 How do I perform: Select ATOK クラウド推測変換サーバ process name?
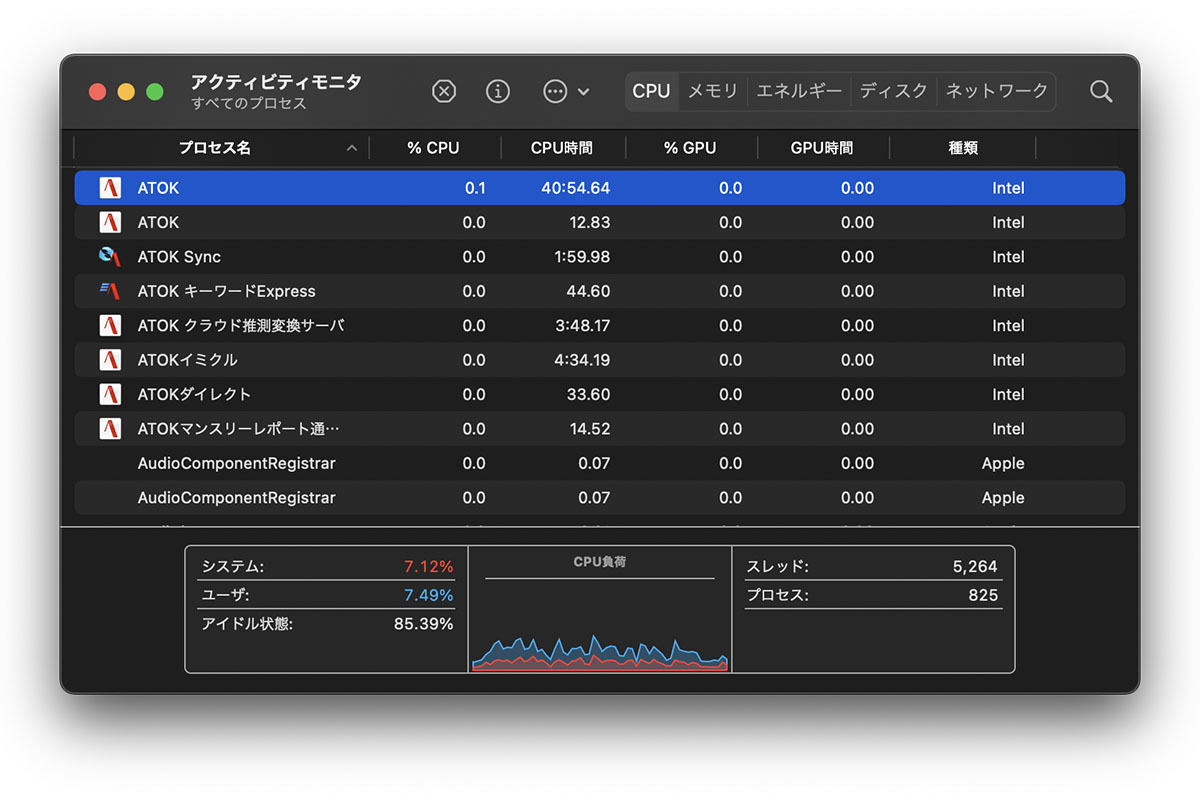pyautogui.click(x=241, y=325)
